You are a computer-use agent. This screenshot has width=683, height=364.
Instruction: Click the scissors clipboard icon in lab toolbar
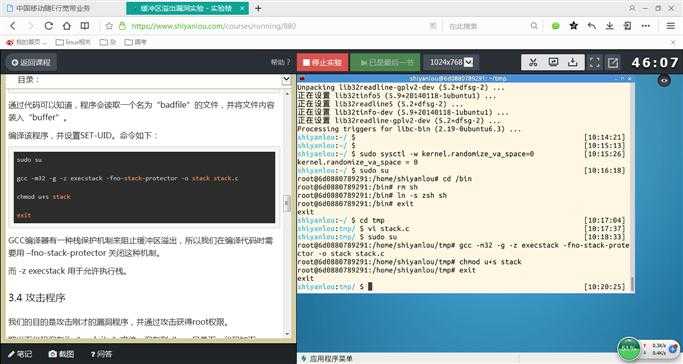(533, 62)
